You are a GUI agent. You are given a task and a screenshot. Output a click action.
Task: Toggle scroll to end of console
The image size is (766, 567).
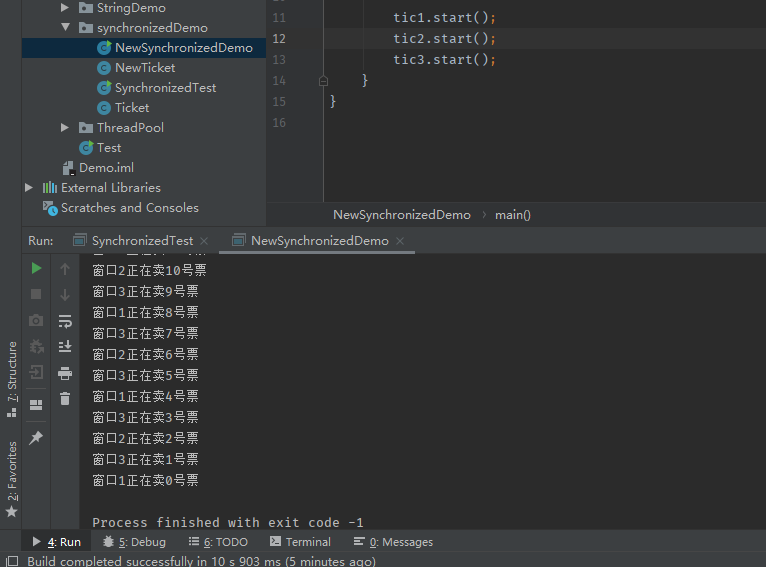click(65, 346)
